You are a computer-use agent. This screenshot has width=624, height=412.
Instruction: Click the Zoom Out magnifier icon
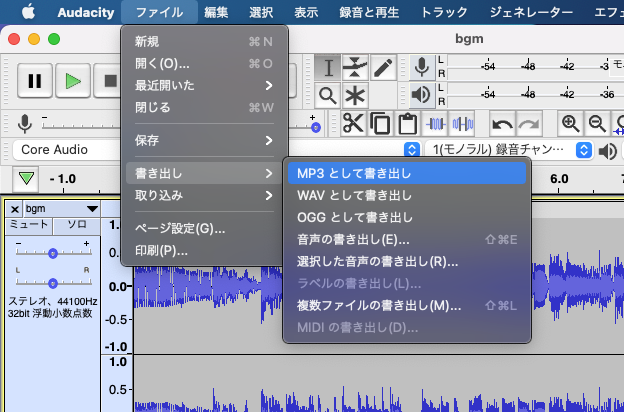597,124
